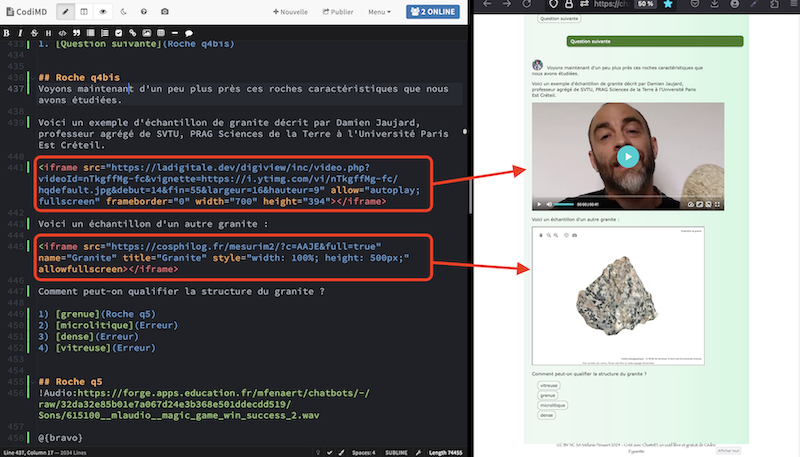Apply bold formatting in editor toolbar
Viewport: 800px width, 457px height.
tap(6, 33)
